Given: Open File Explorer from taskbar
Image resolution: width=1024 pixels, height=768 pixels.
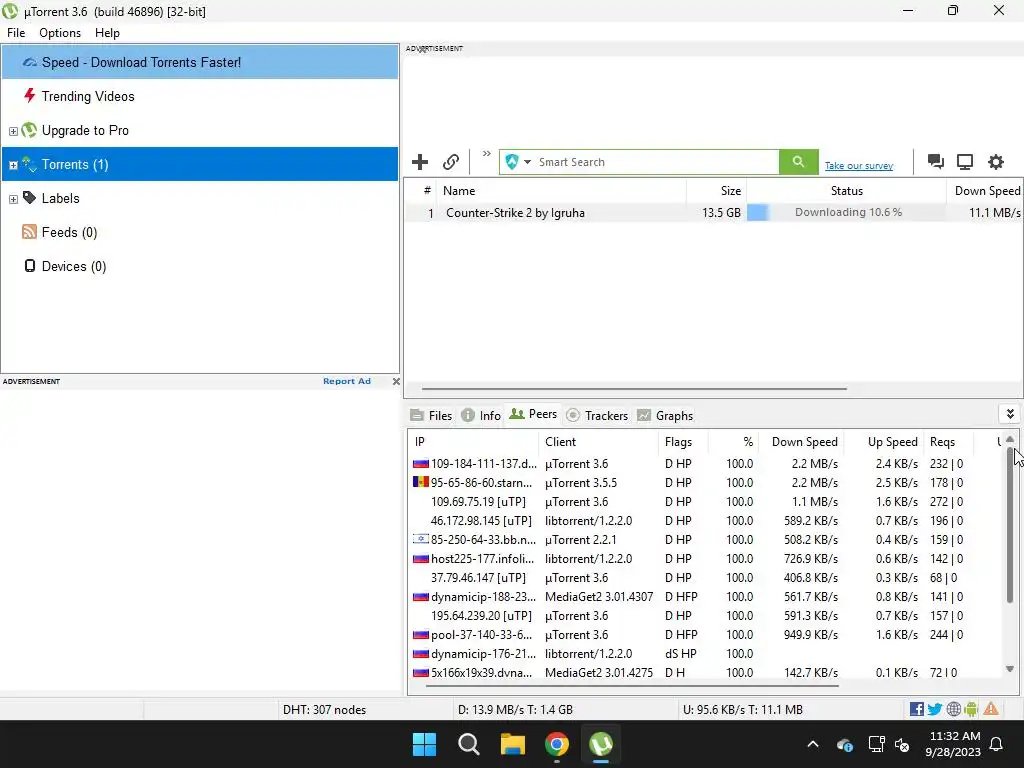Looking at the screenshot, I should pos(513,744).
